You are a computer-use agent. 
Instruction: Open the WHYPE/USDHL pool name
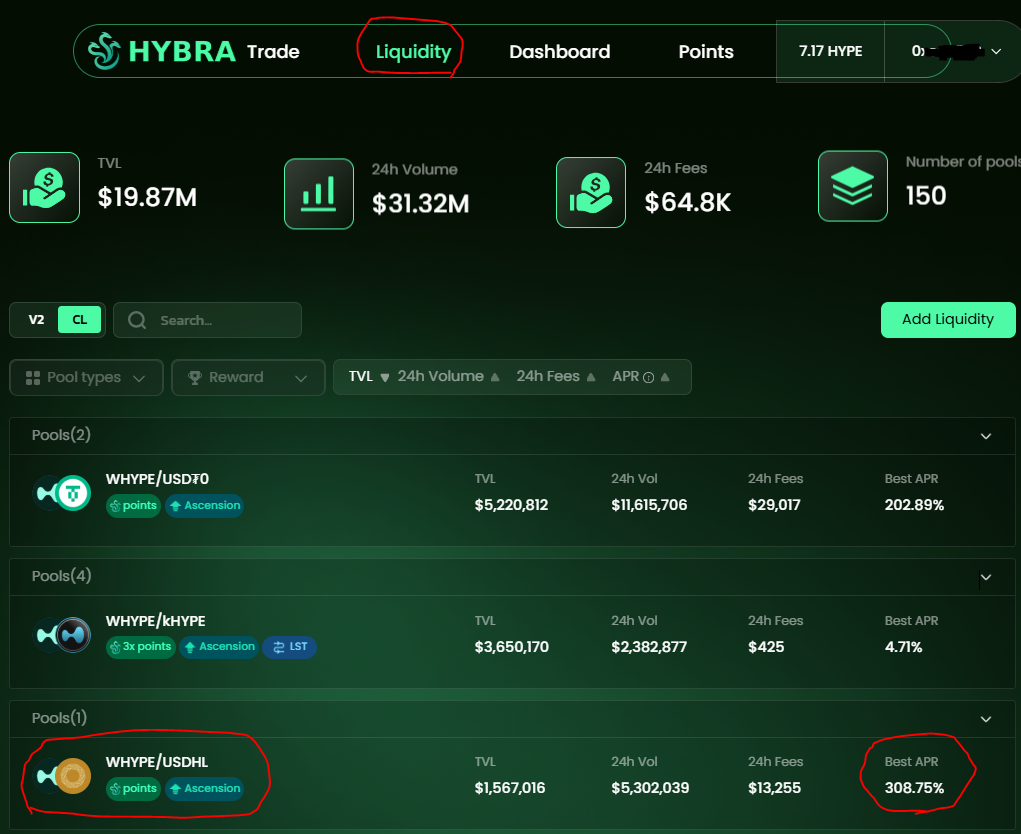157,762
